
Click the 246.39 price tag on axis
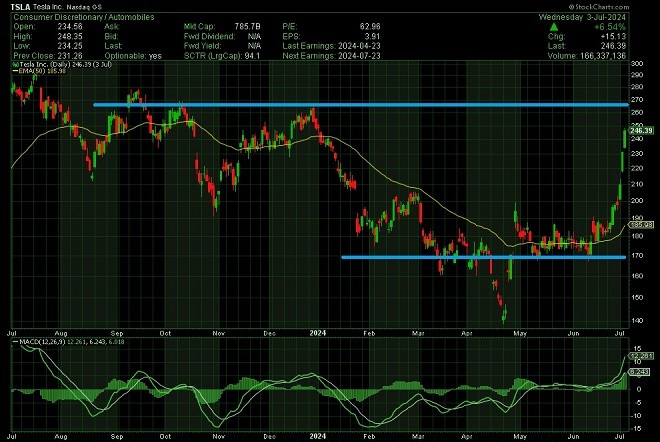[x=641, y=131]
